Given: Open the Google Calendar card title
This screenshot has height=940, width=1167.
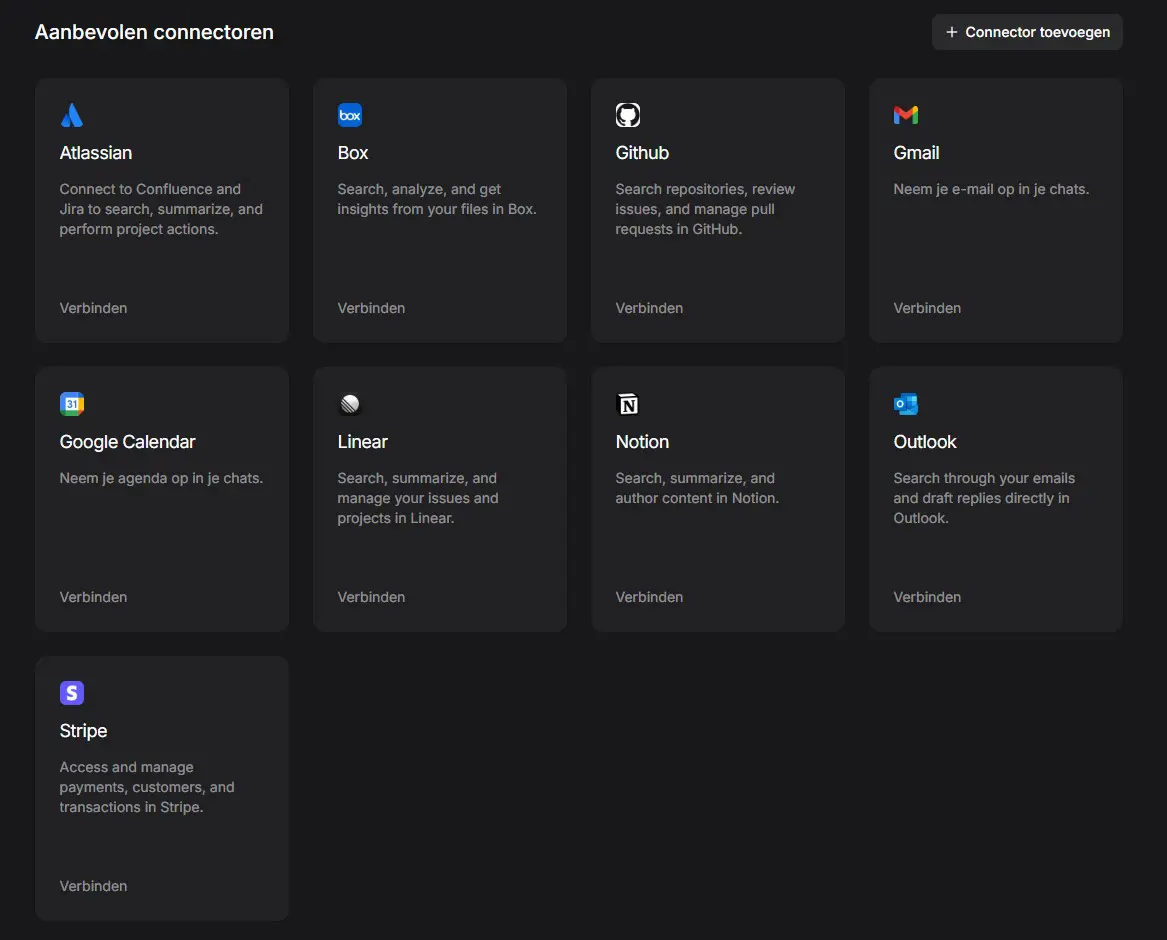Looking at the screenshot, I should click(x=127, y=441).
